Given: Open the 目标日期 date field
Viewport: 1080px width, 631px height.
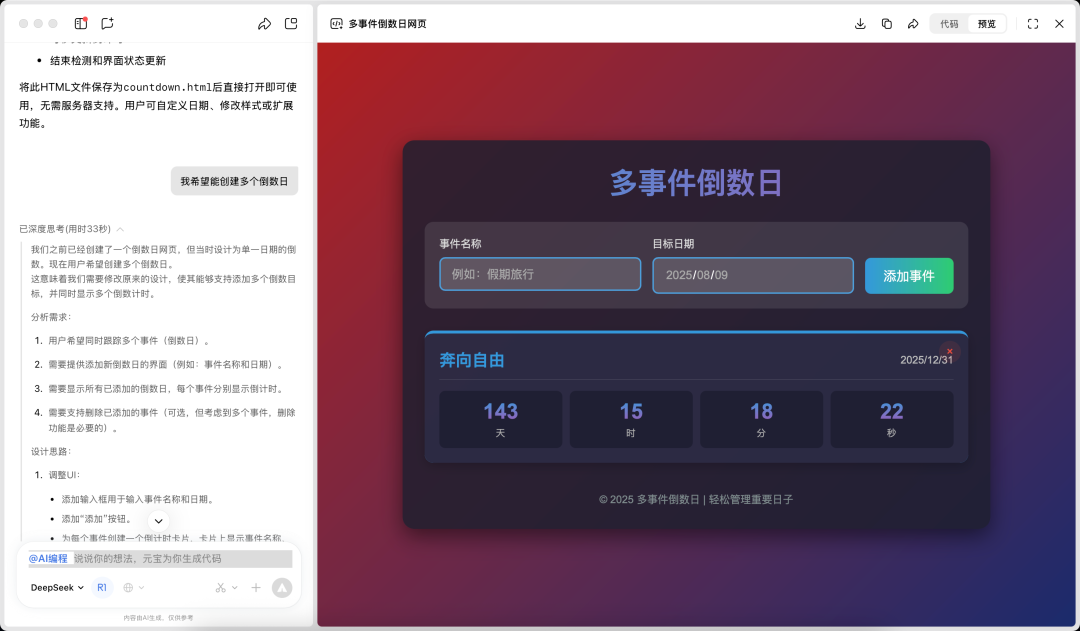Looking at the screenshot, I should pos(753,275).
